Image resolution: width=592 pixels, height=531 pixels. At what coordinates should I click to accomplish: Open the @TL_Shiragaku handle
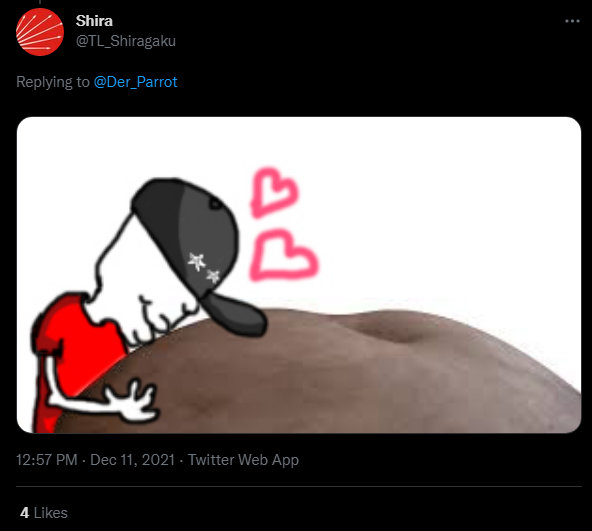click(126, 41)
